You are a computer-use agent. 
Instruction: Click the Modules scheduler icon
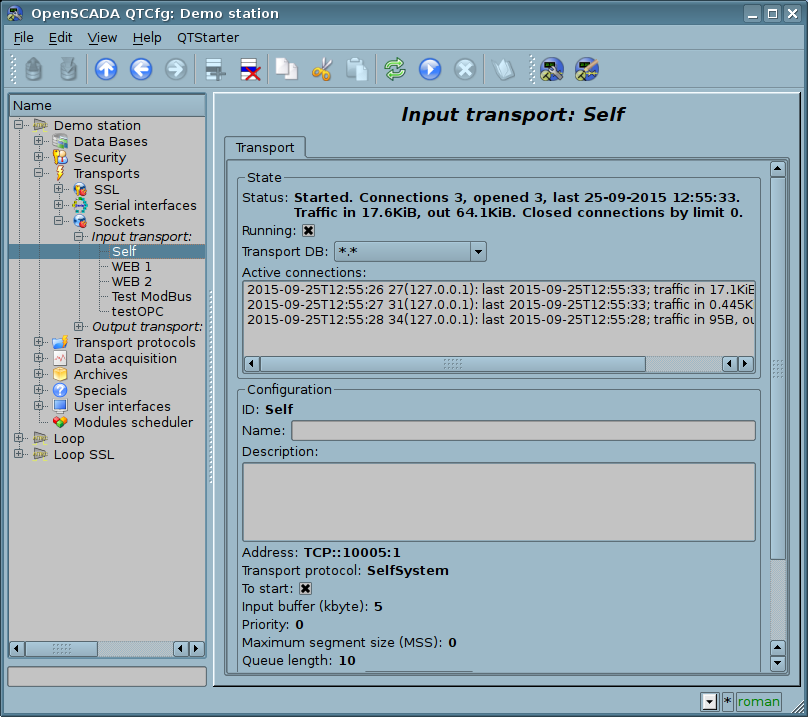(60, 422)
